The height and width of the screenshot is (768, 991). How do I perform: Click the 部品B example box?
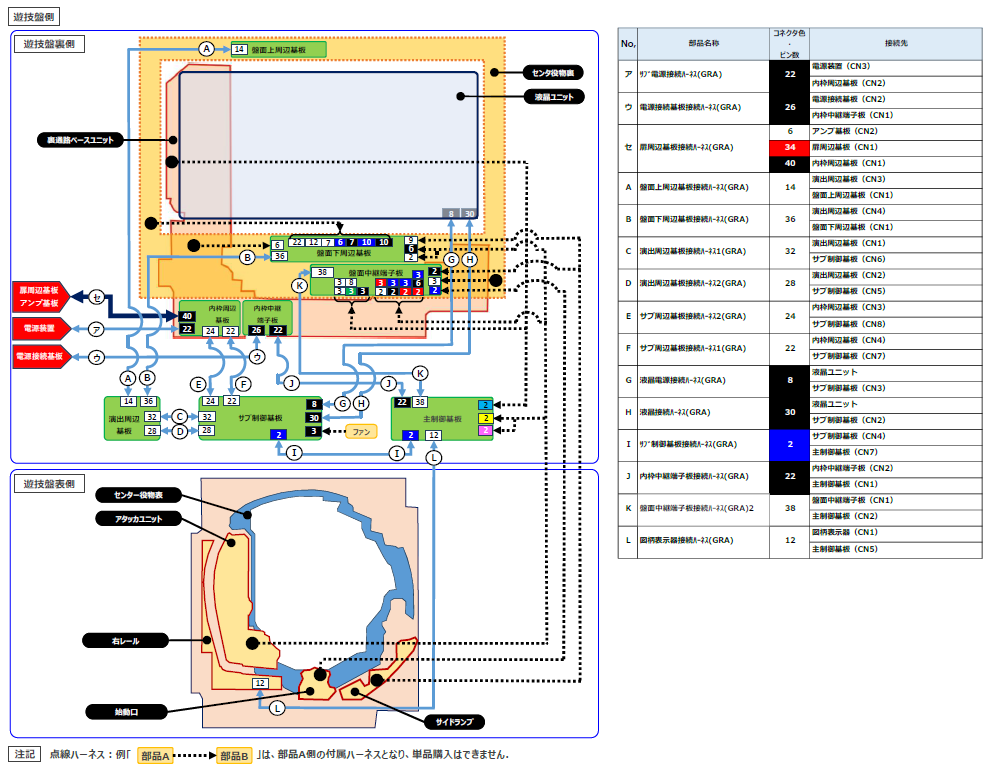pyautogui.click(x=234, y=755)
